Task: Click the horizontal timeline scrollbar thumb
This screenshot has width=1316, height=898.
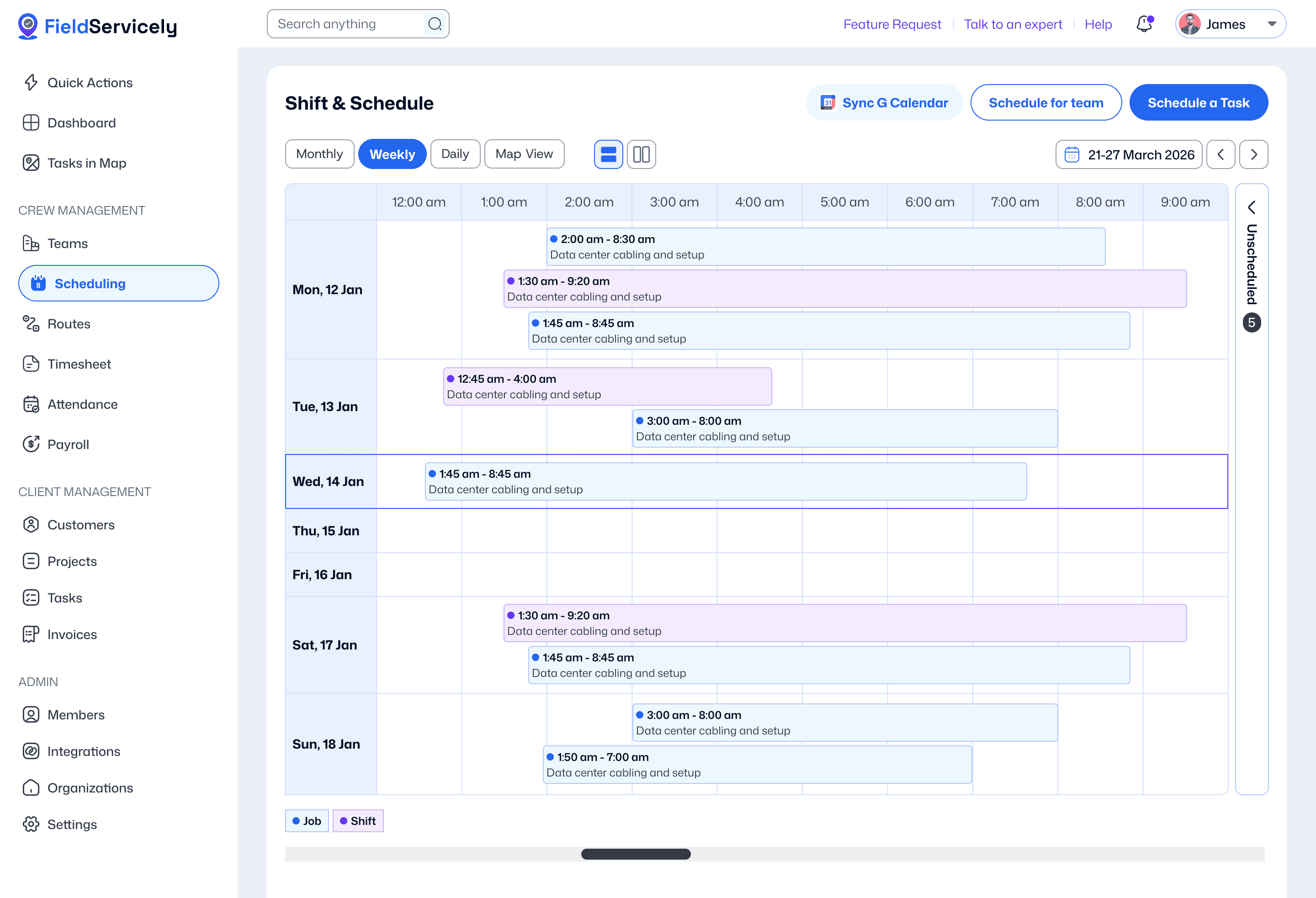Action: tap(635, 854)
